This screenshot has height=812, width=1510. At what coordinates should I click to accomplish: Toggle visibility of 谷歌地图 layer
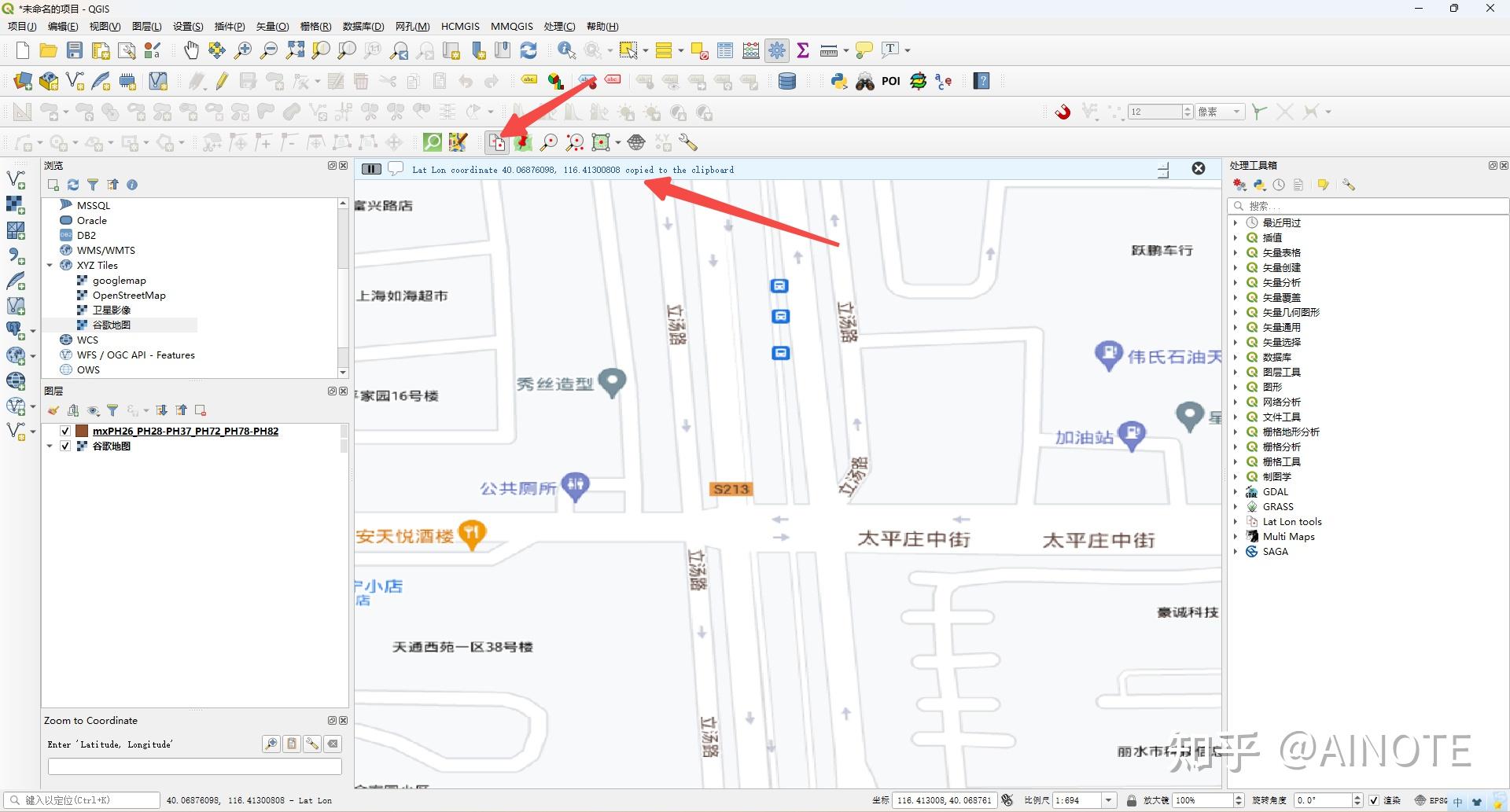(65, 446)
